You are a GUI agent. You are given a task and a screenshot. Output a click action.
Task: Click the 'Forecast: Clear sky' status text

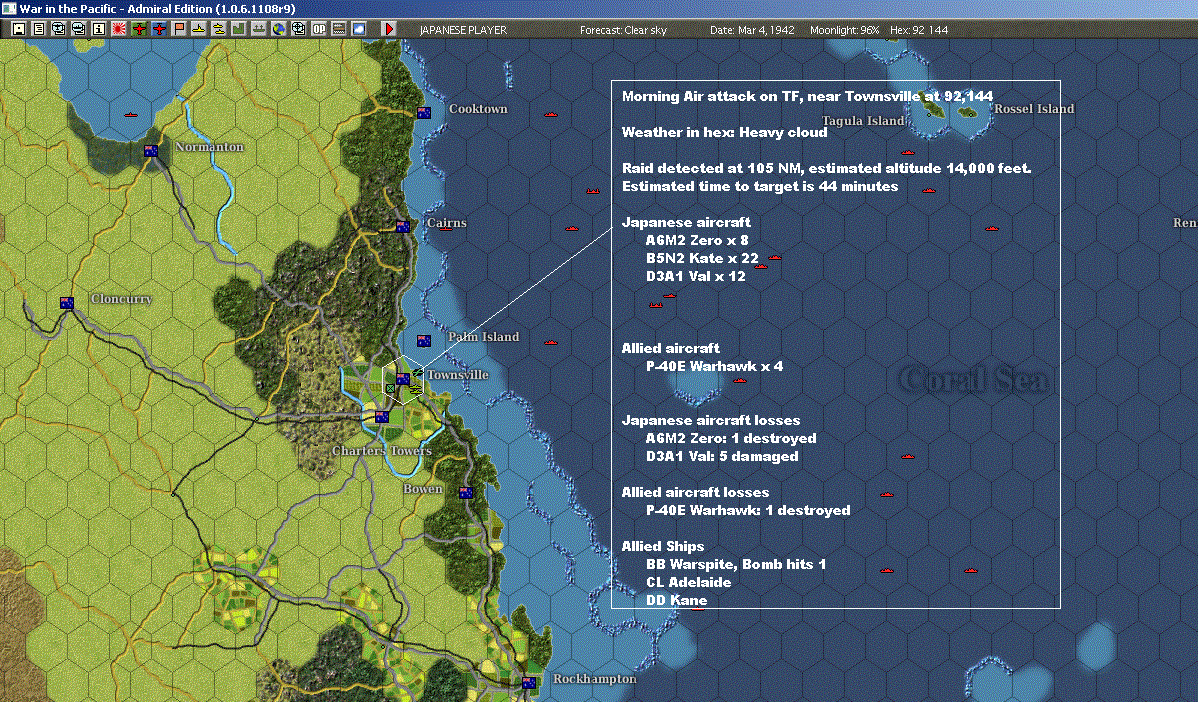click(623, 30)
